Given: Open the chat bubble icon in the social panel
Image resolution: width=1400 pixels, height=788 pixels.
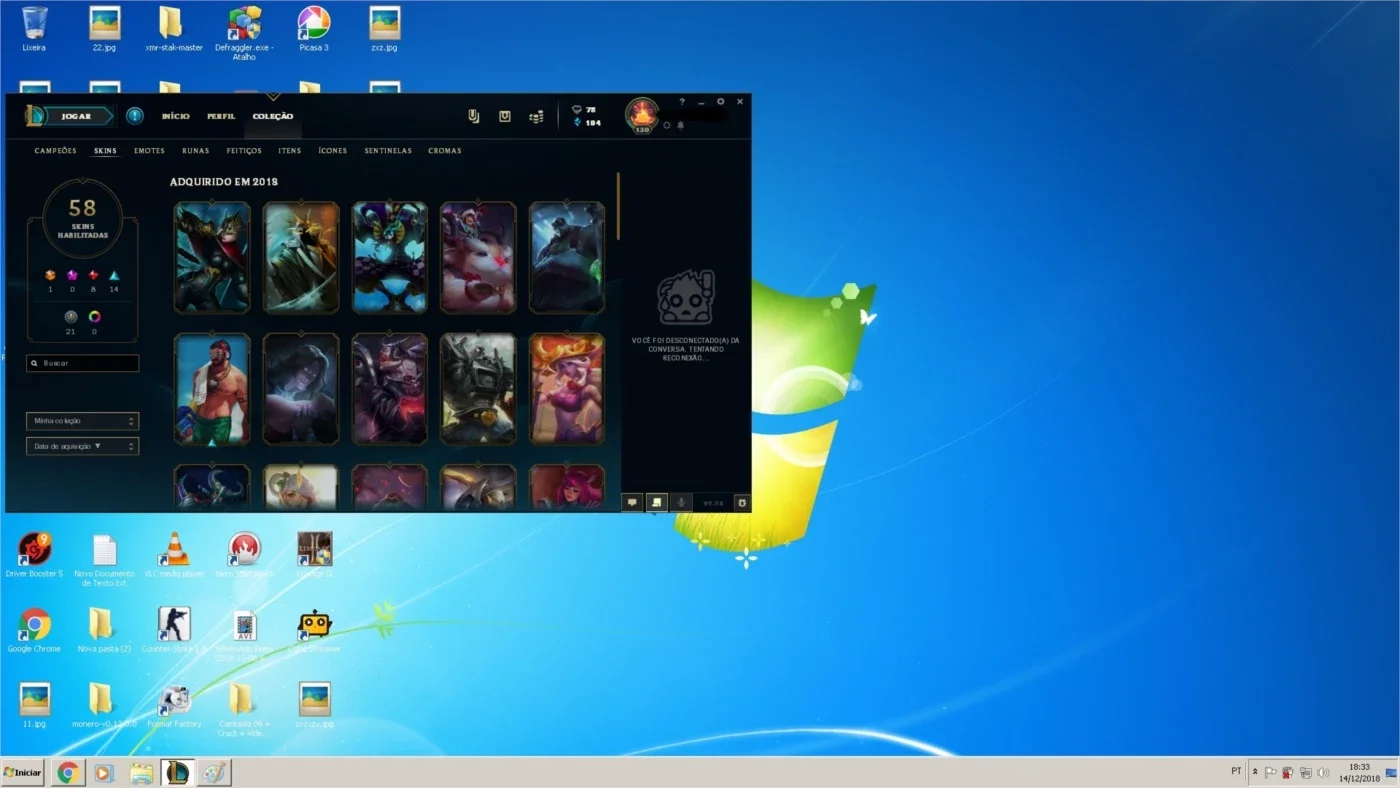Looking at the screenshot, I should [632, 503].
